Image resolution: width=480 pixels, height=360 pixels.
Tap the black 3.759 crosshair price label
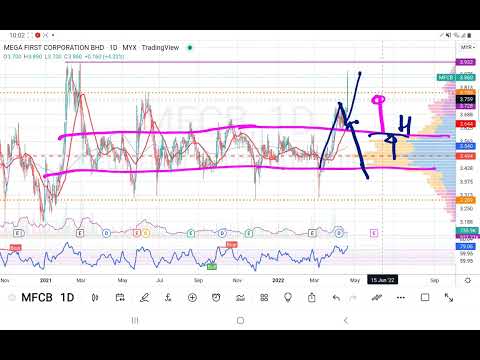[466, 99]
